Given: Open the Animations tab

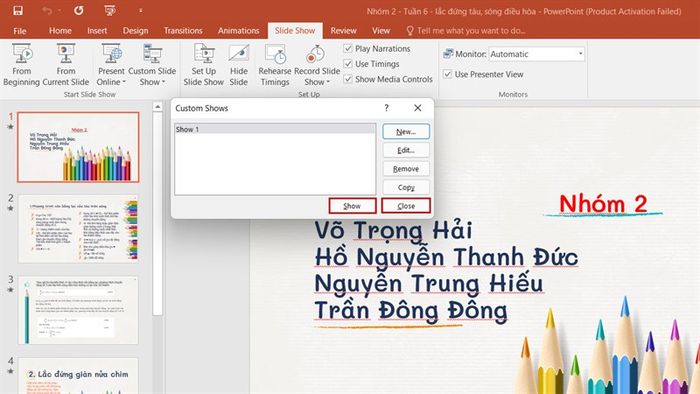Looking at the screenshot, I should click(238, 31).
